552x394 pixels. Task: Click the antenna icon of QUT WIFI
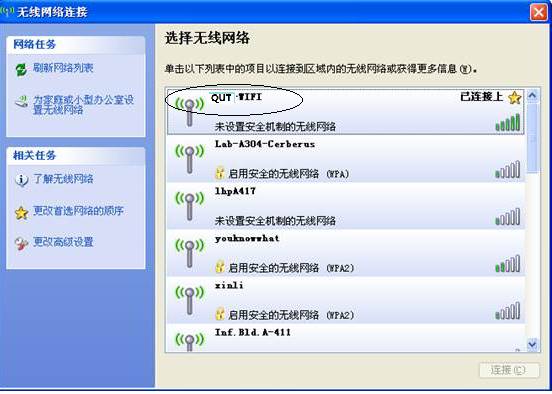pyautogui.click(x=189, y=112)
